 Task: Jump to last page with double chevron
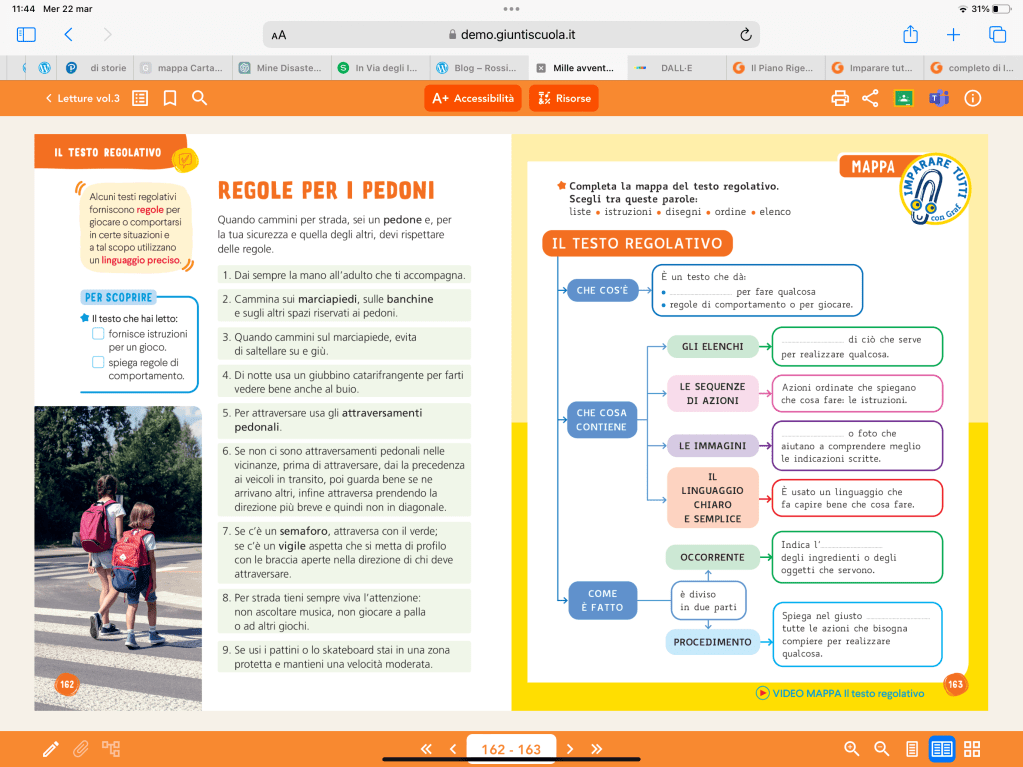point(597,749)
